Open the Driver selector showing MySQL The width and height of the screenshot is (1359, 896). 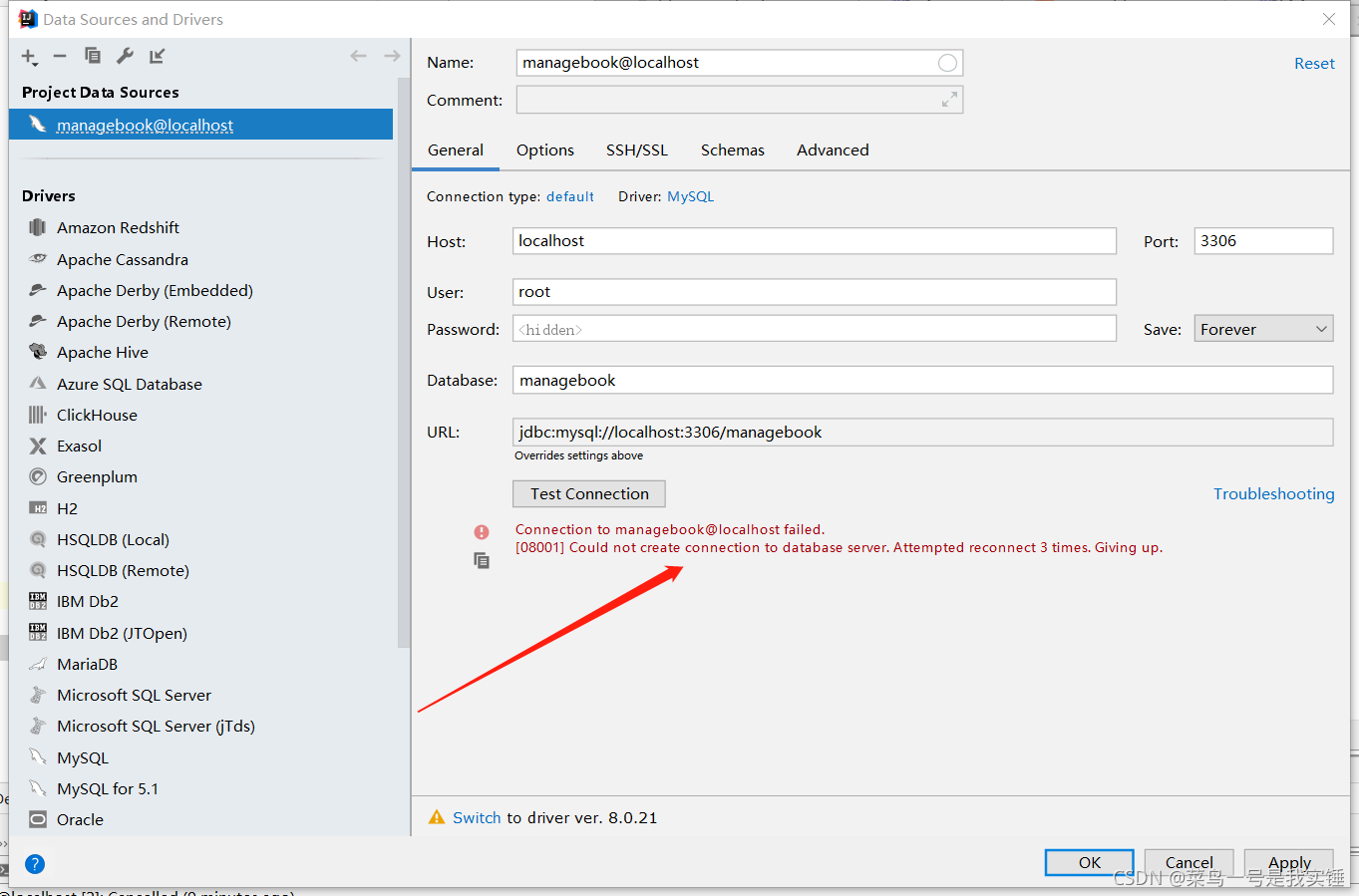[690, 196]
